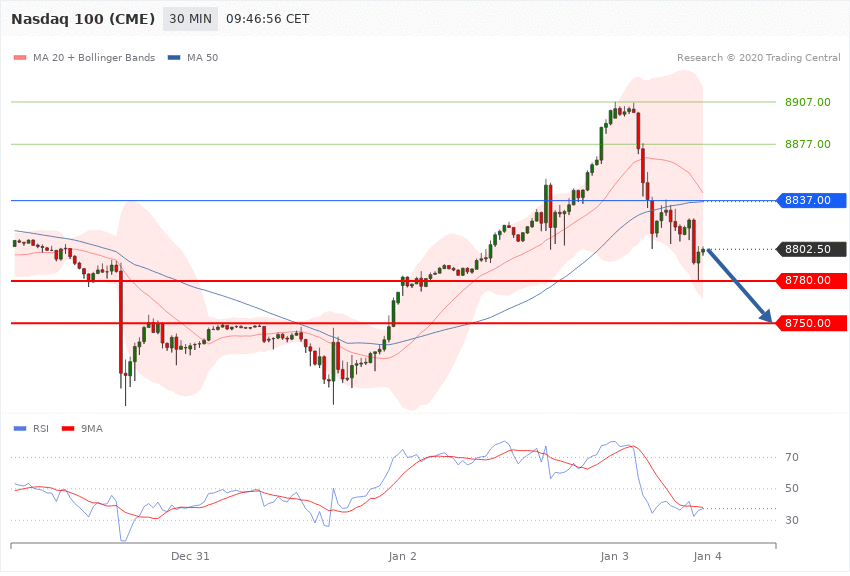This screenshot has height=576, width=850.
Task: Click the 8877.00 resistance level label
Action: (x=808, y=144)
